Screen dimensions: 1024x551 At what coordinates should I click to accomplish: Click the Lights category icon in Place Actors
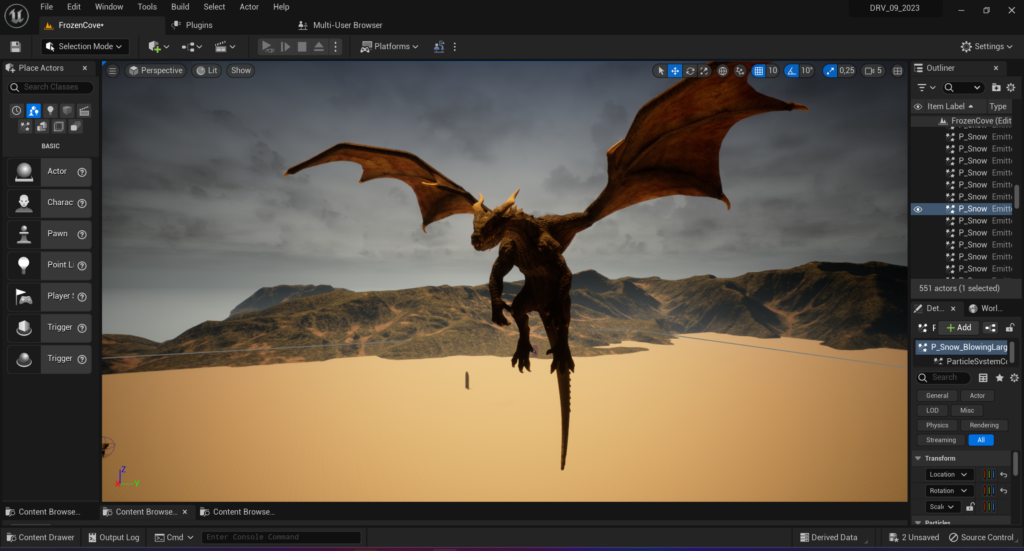[50, 111]
